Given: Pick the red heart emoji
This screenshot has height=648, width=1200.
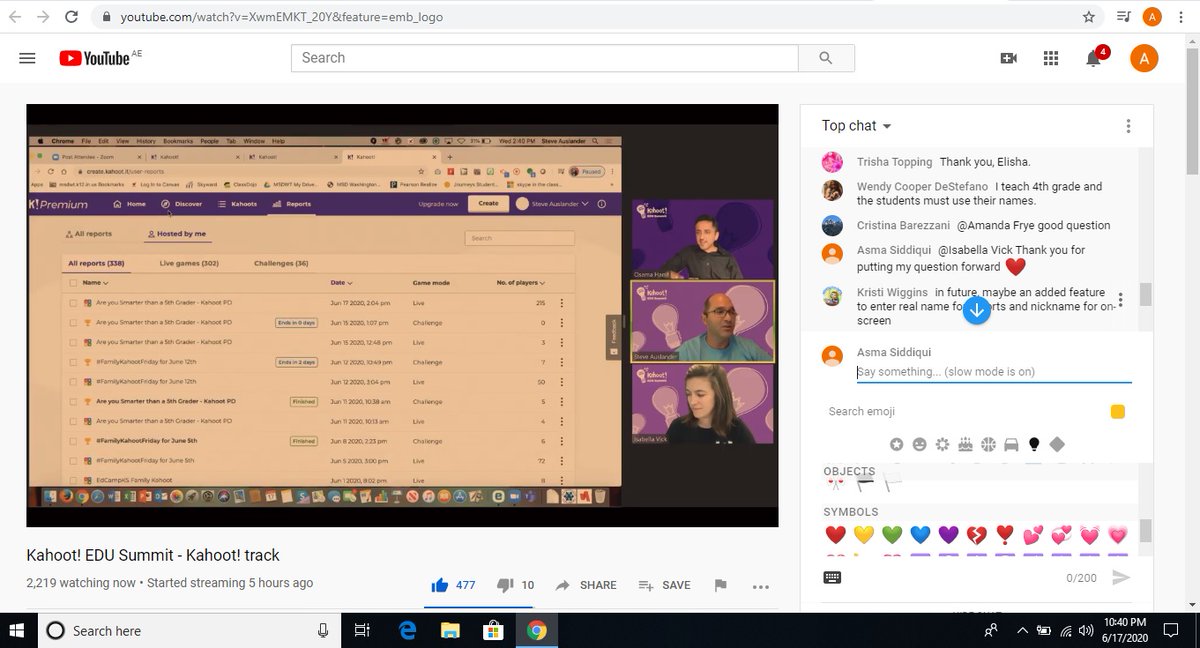Looking at the screenshot, I should 836,535.
